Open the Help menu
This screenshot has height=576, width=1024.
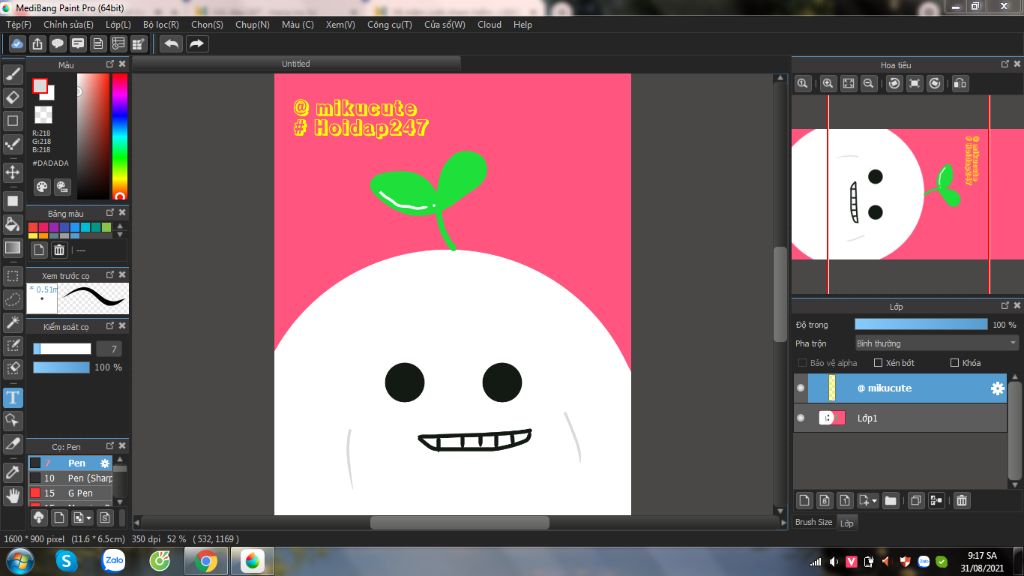pos(522,25)
